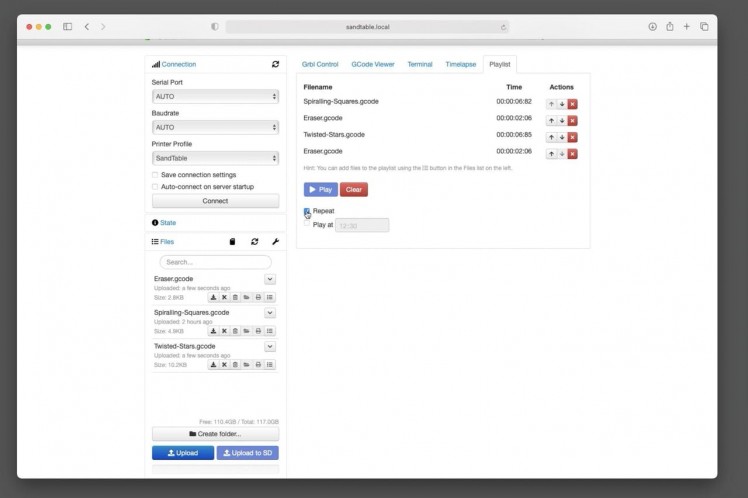Viewport: 748px width, 498px height.
Task: Delete Spiralling-Squares.gcode with the trash icon
Action: 235,331
